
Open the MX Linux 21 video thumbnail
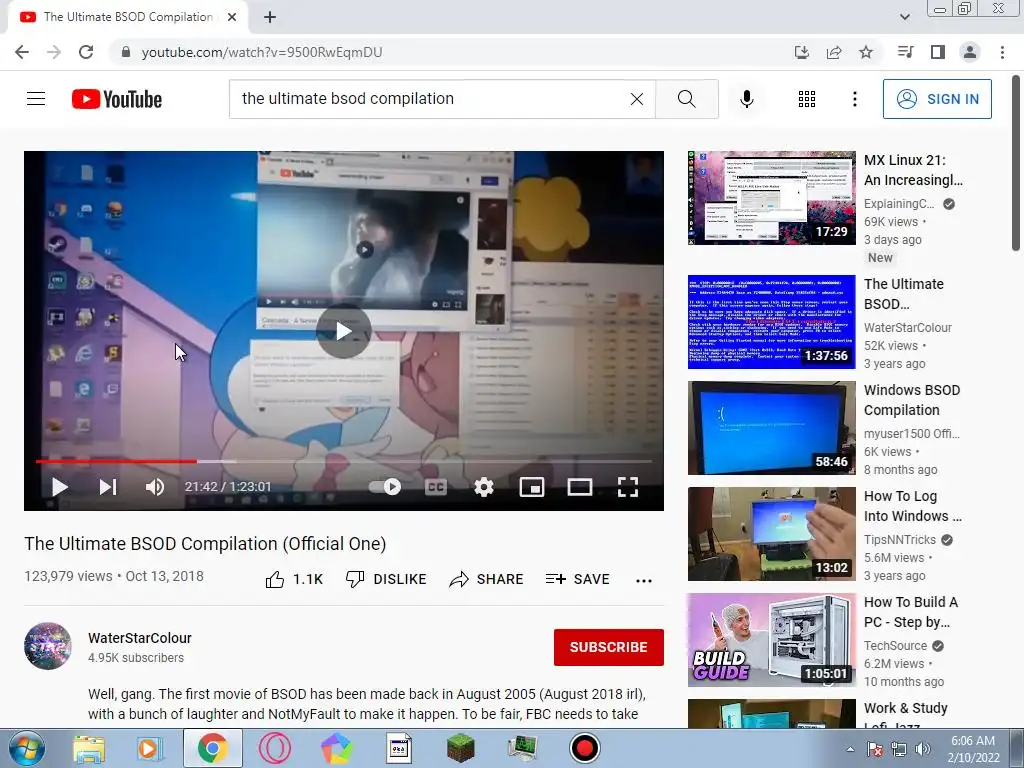pyautogui.click(x=771, y=198)
